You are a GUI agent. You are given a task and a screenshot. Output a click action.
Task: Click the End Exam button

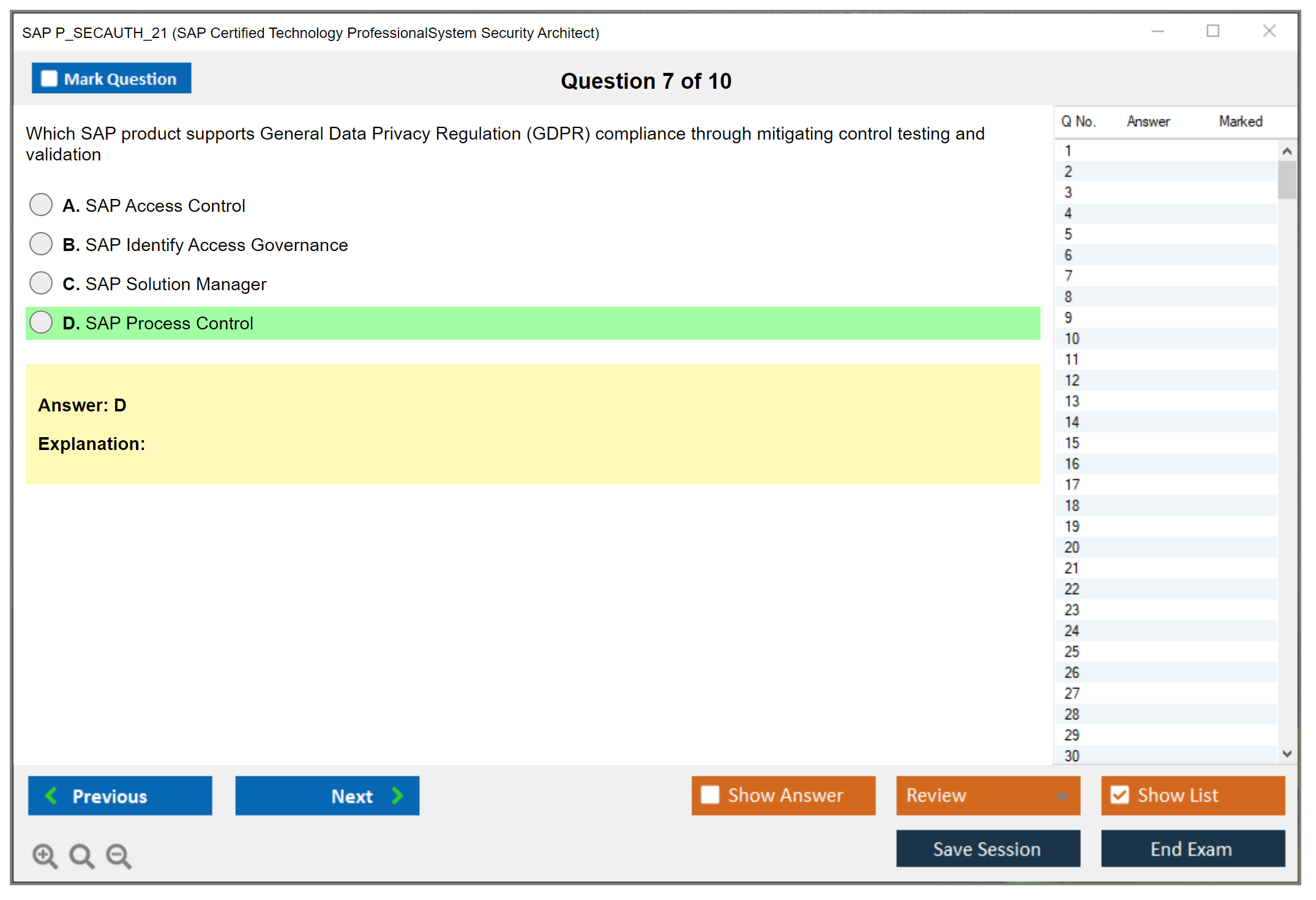1192,849
